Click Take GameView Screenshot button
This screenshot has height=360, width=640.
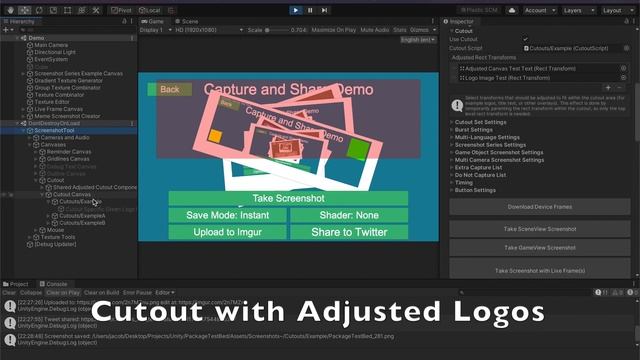pyautogui.click(x=540, y=248)
